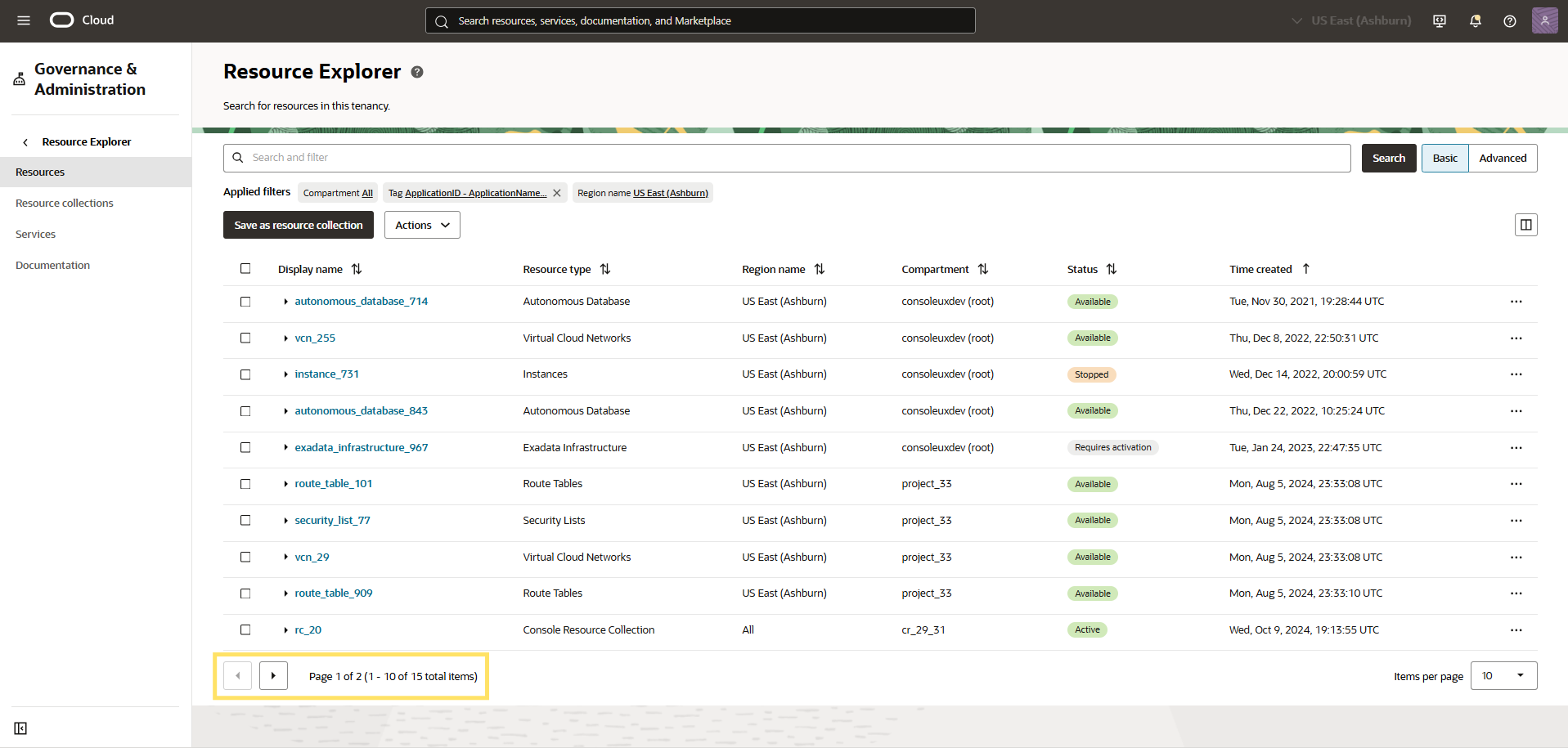Go to the next page of results
Viewport: 1568px width, 748px height.
point(273,675)
